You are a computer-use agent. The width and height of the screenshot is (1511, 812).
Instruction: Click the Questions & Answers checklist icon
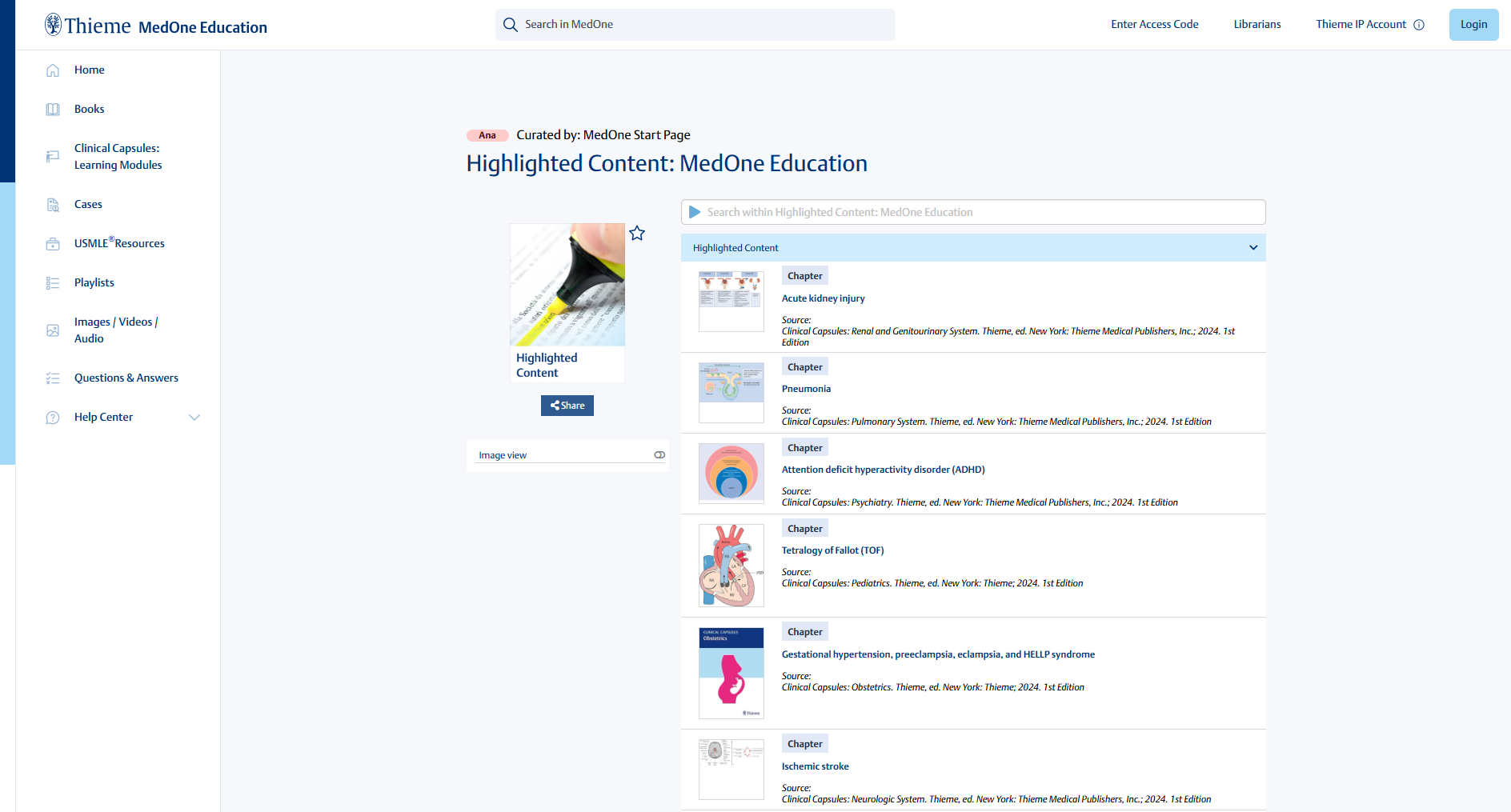(x=53, y=378)
